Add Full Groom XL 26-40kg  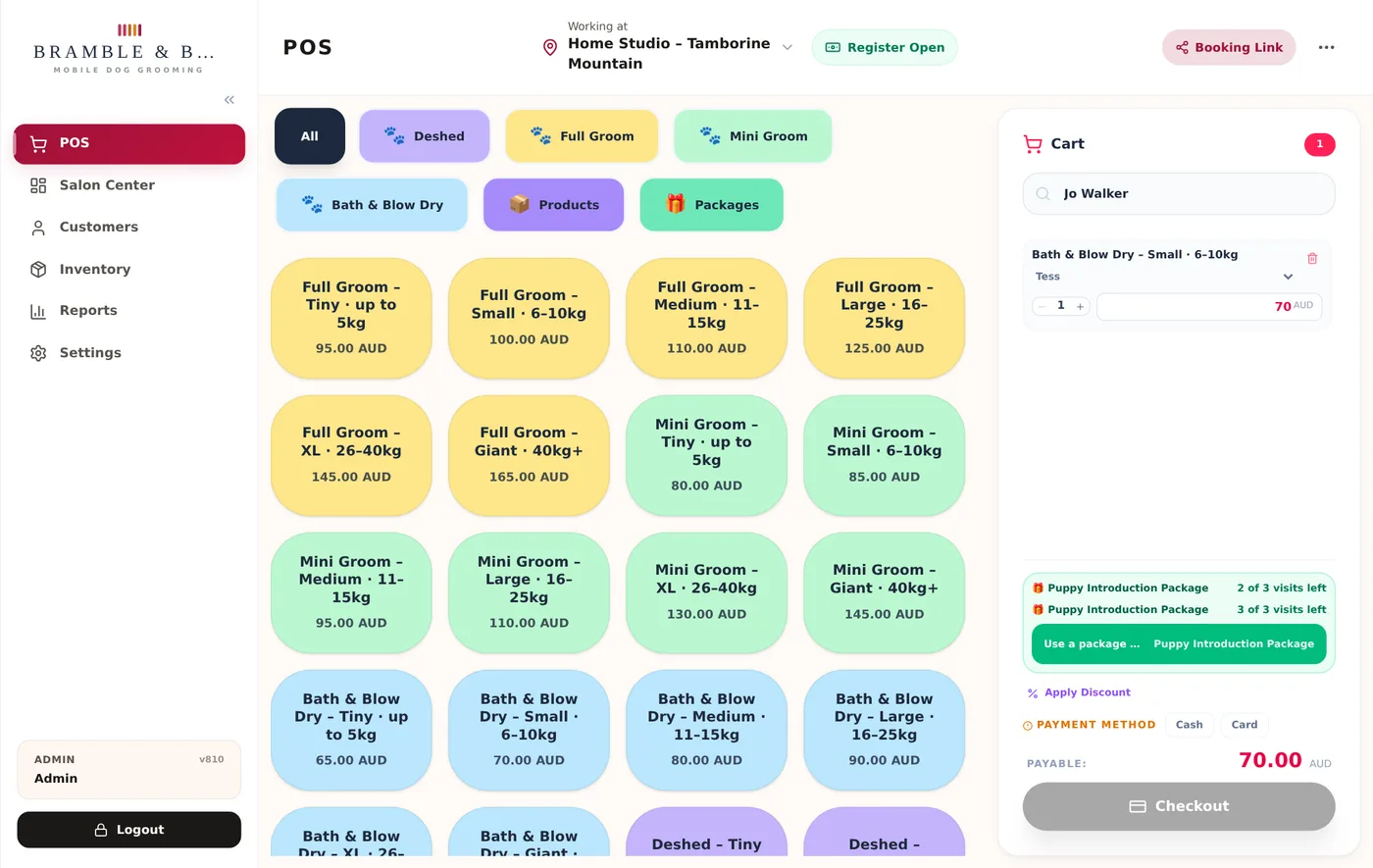(351, 455)
